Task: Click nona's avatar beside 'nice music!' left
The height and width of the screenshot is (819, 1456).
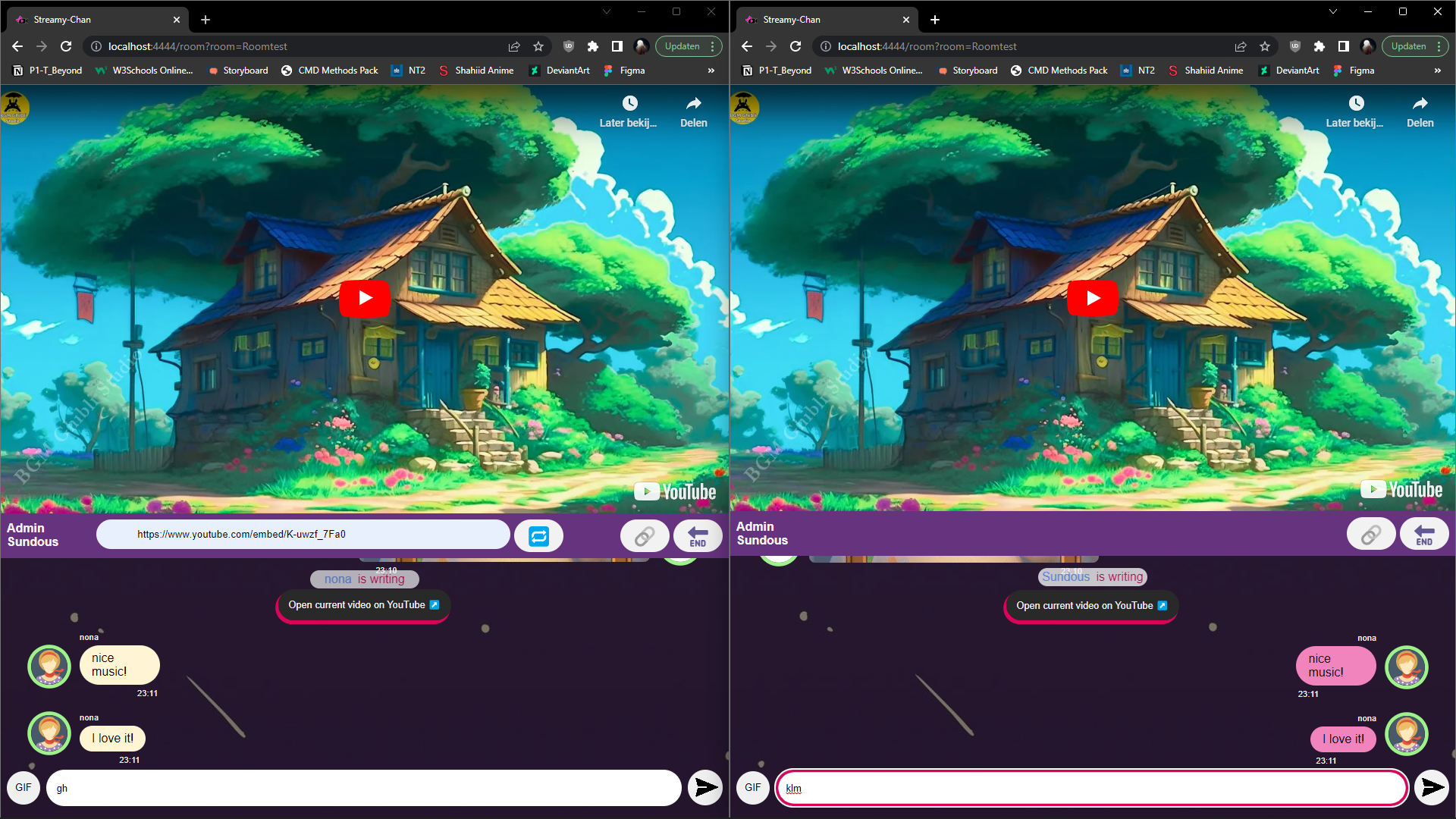Action: point(49,667)
